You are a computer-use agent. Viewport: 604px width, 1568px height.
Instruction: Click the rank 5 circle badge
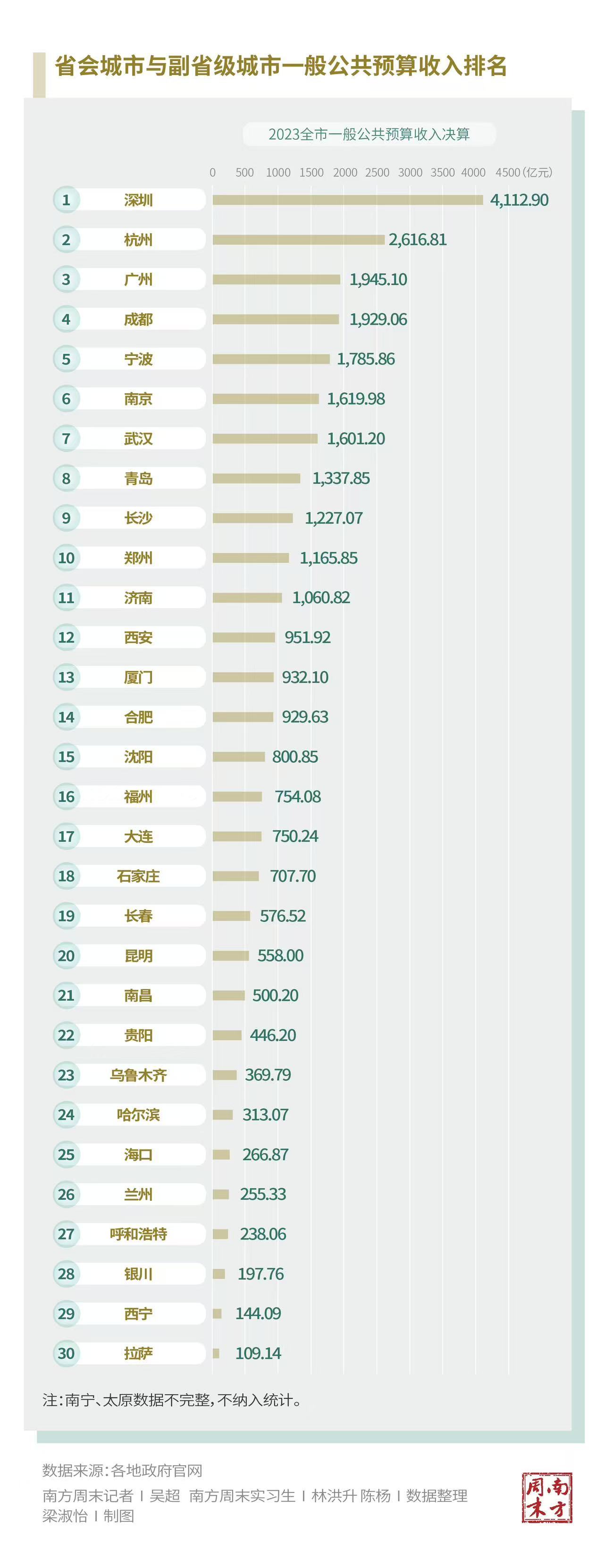pos(67,359)
